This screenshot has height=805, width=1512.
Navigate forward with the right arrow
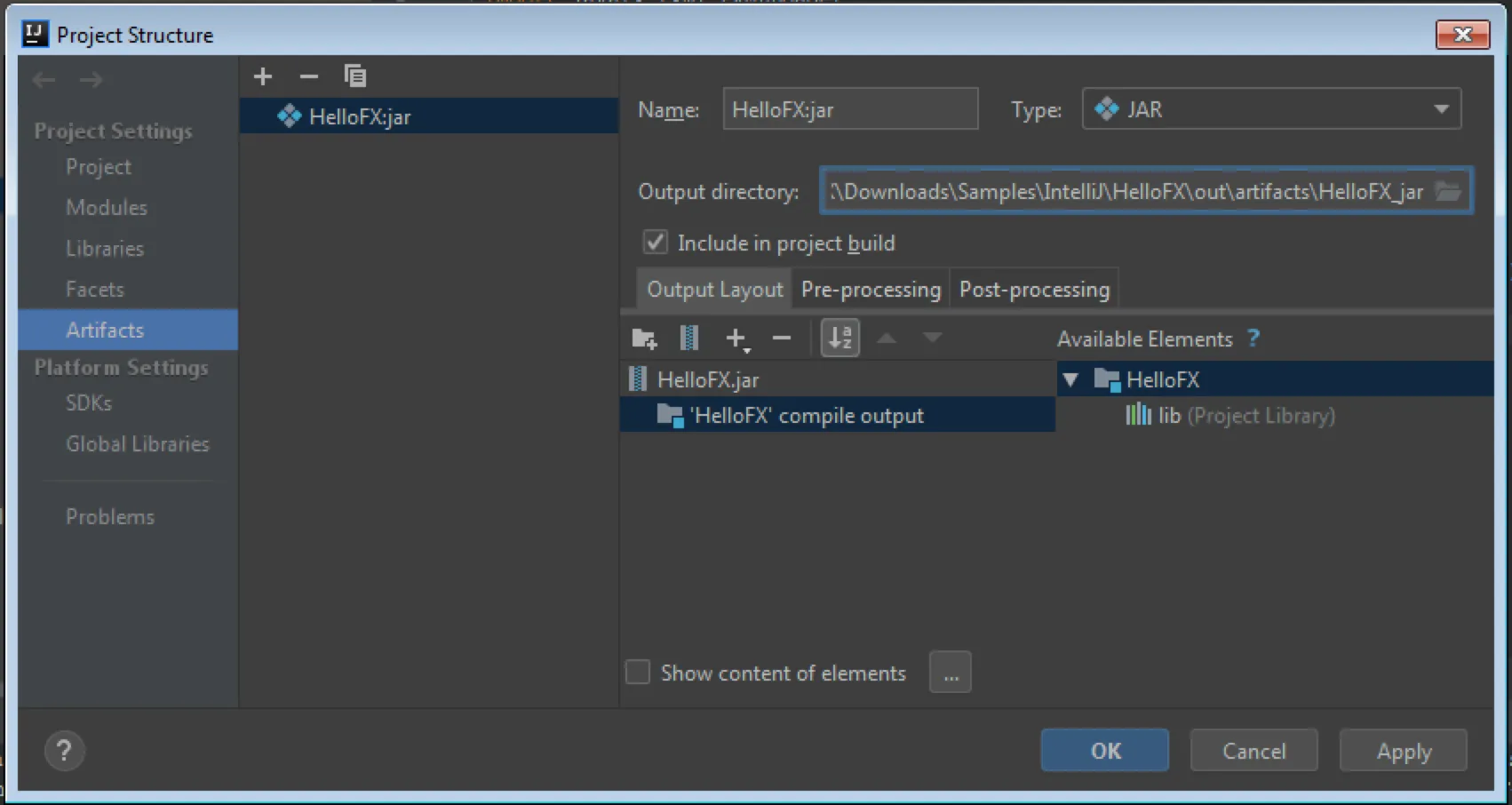(91, 80)
